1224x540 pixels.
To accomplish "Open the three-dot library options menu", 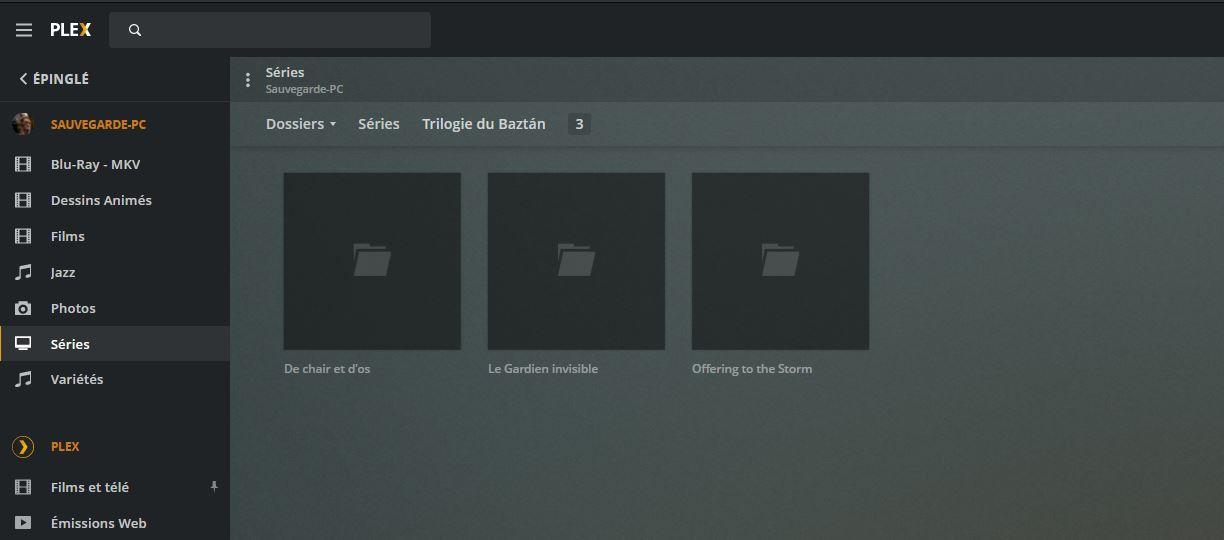I will [x=248, y=80].
